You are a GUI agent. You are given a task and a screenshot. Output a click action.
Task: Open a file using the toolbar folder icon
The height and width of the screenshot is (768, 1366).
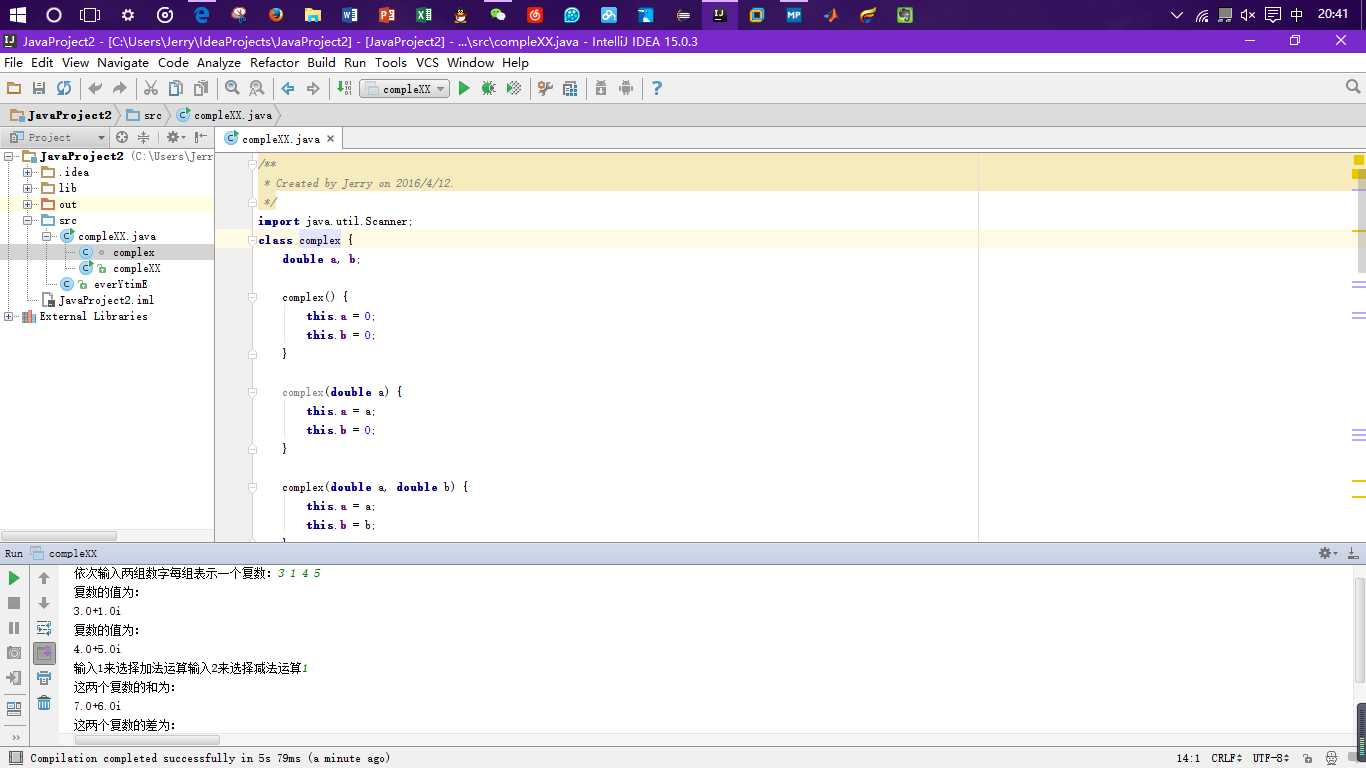point(14,88)
